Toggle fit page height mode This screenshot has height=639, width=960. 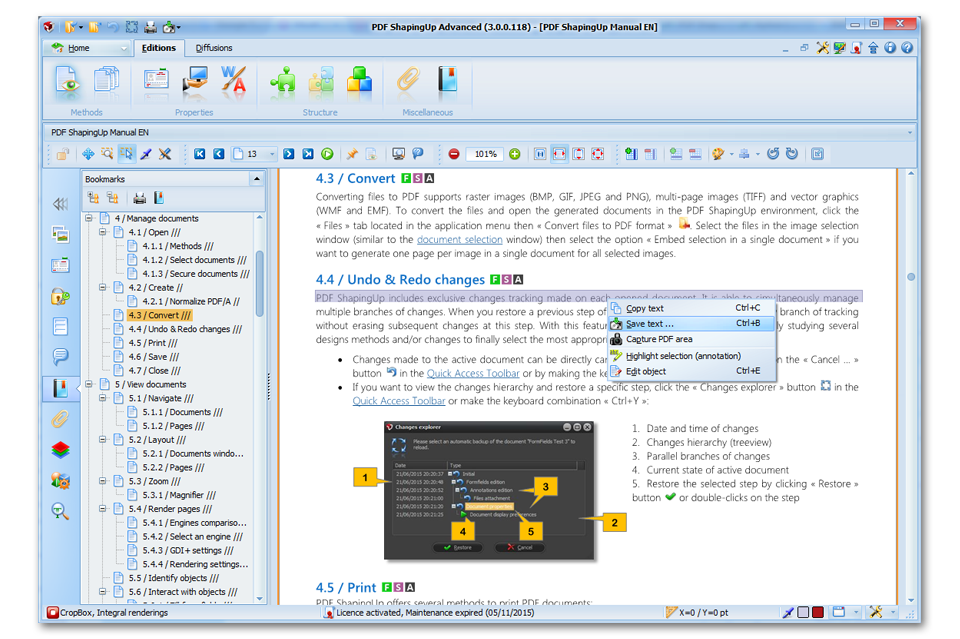tap(579, 154)
